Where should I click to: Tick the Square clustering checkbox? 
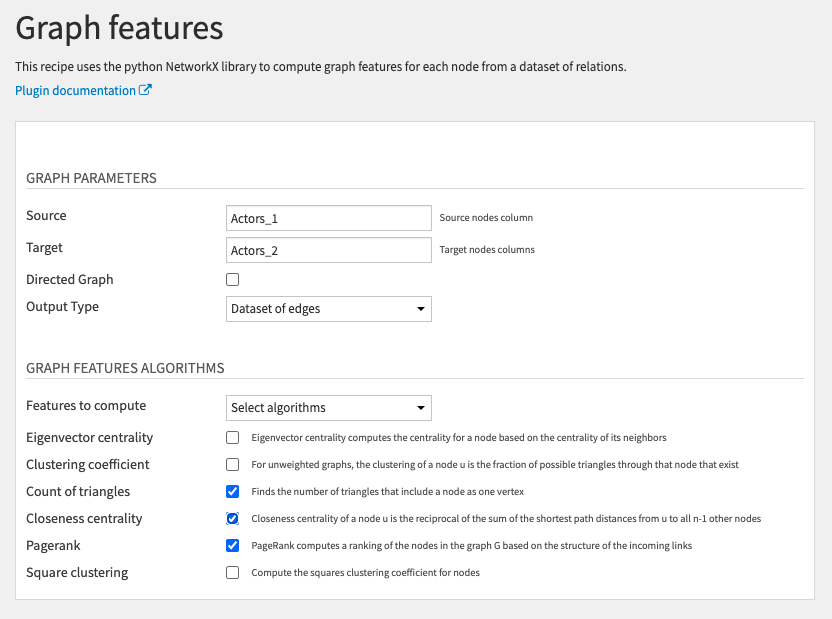(x=233, y=573)
